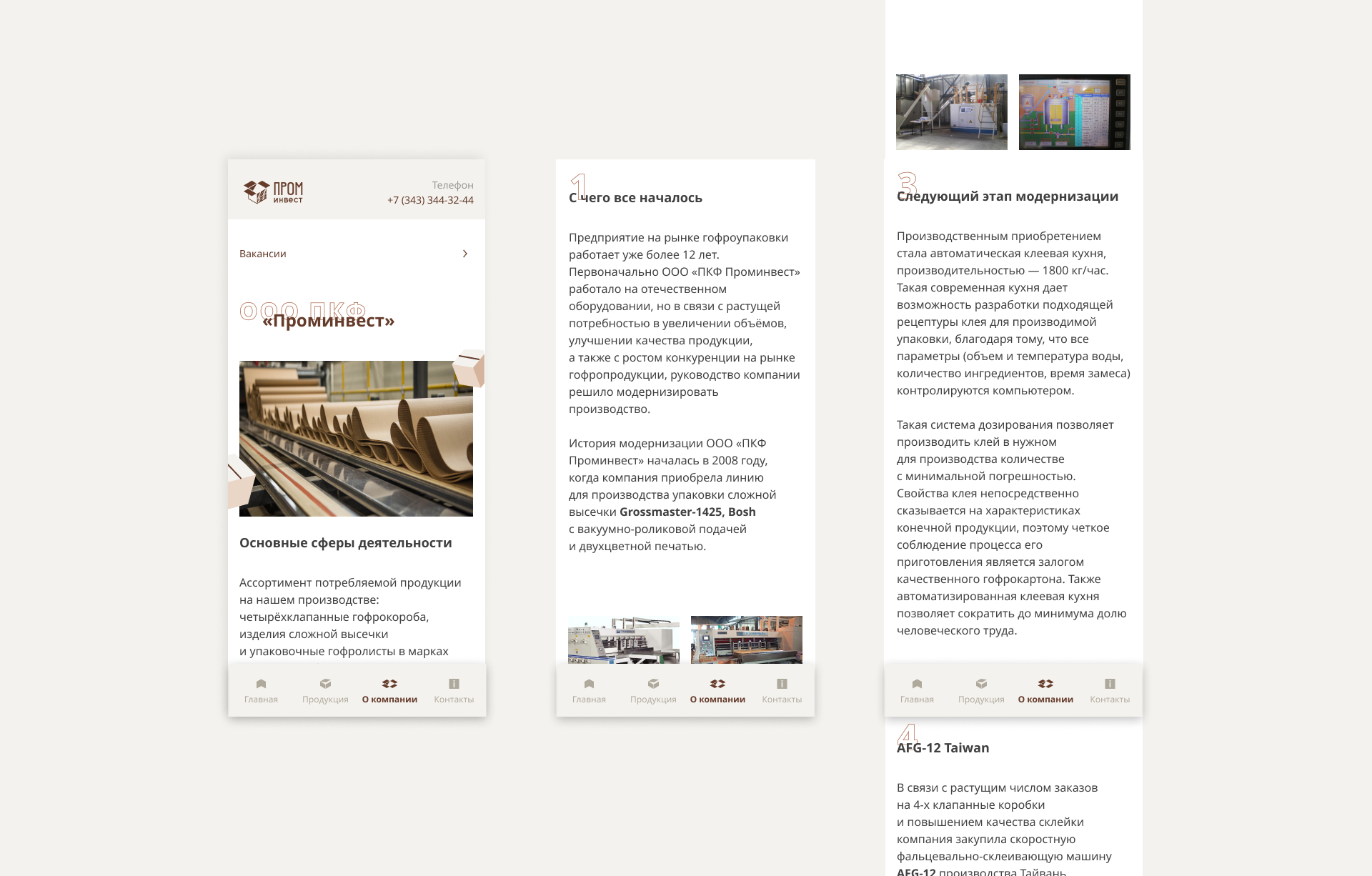Select the Главная home icon on first screen

260,684
